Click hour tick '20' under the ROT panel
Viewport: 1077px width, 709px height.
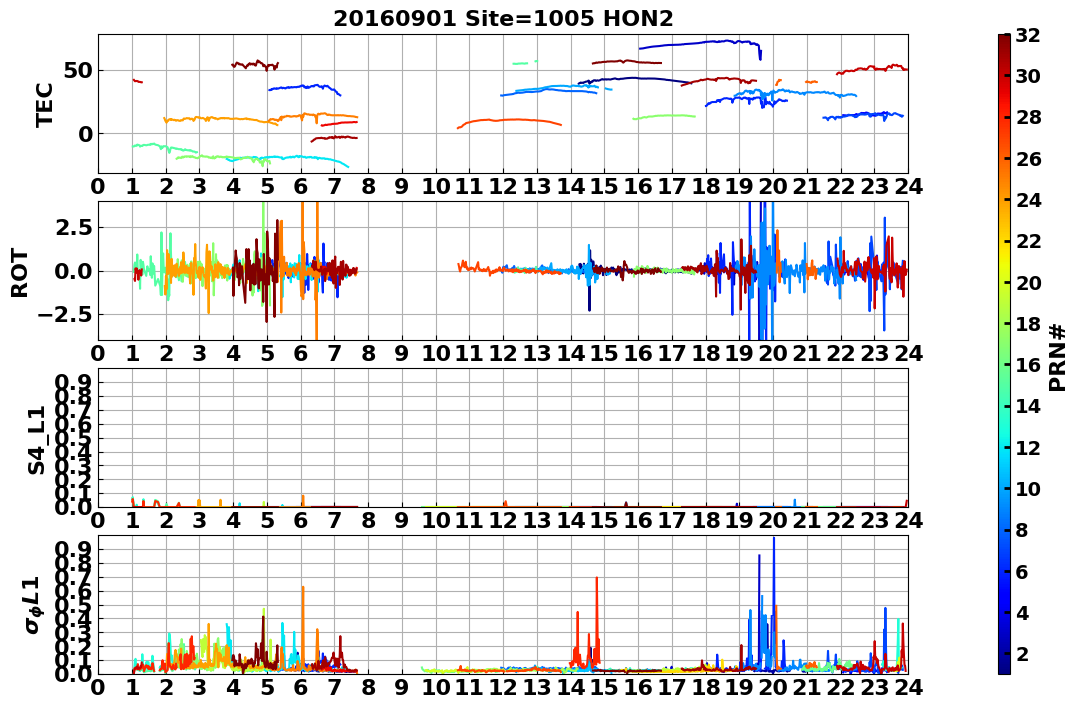(x=773, y=353)
